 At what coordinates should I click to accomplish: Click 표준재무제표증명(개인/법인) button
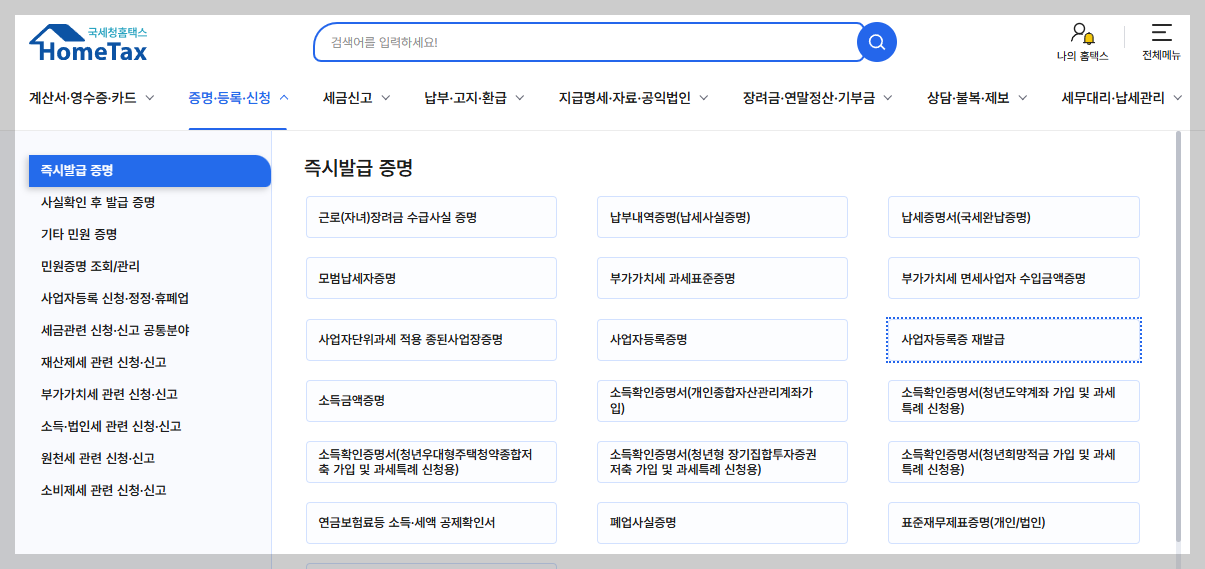click(1014, 523)
